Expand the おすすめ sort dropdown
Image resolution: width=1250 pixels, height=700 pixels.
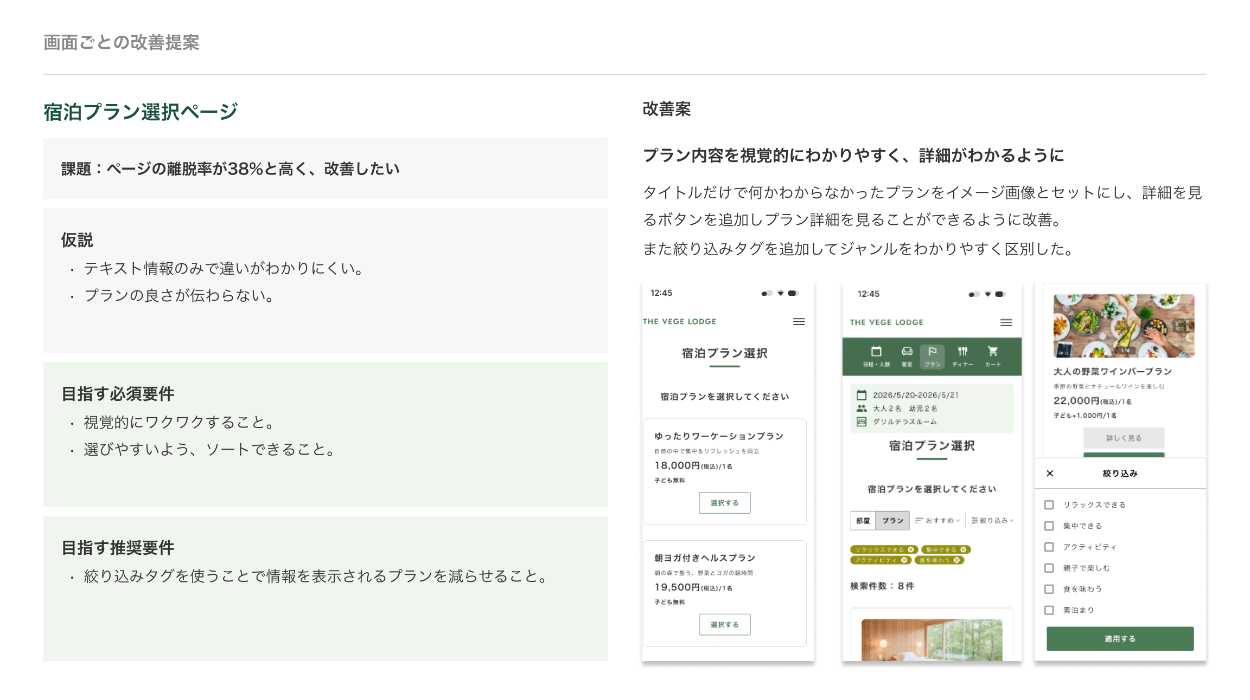937,520
